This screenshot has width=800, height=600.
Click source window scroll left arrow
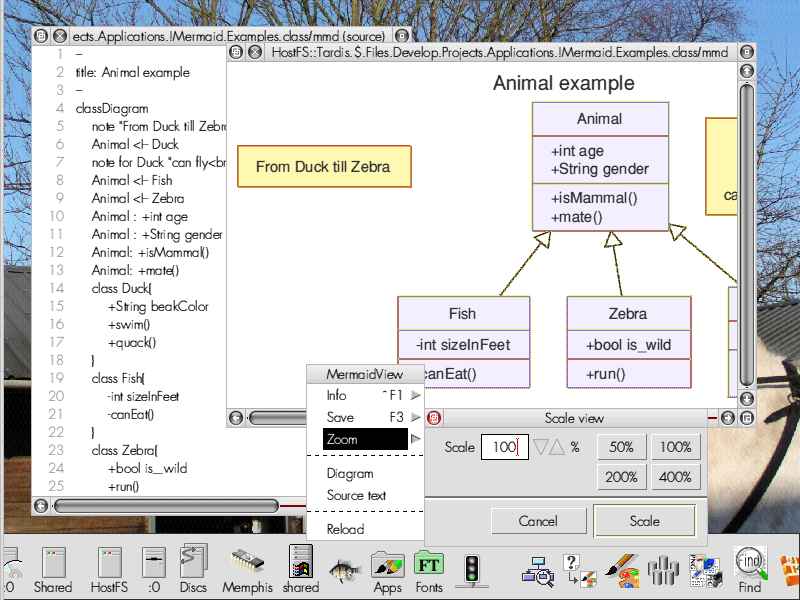(41, 506)
